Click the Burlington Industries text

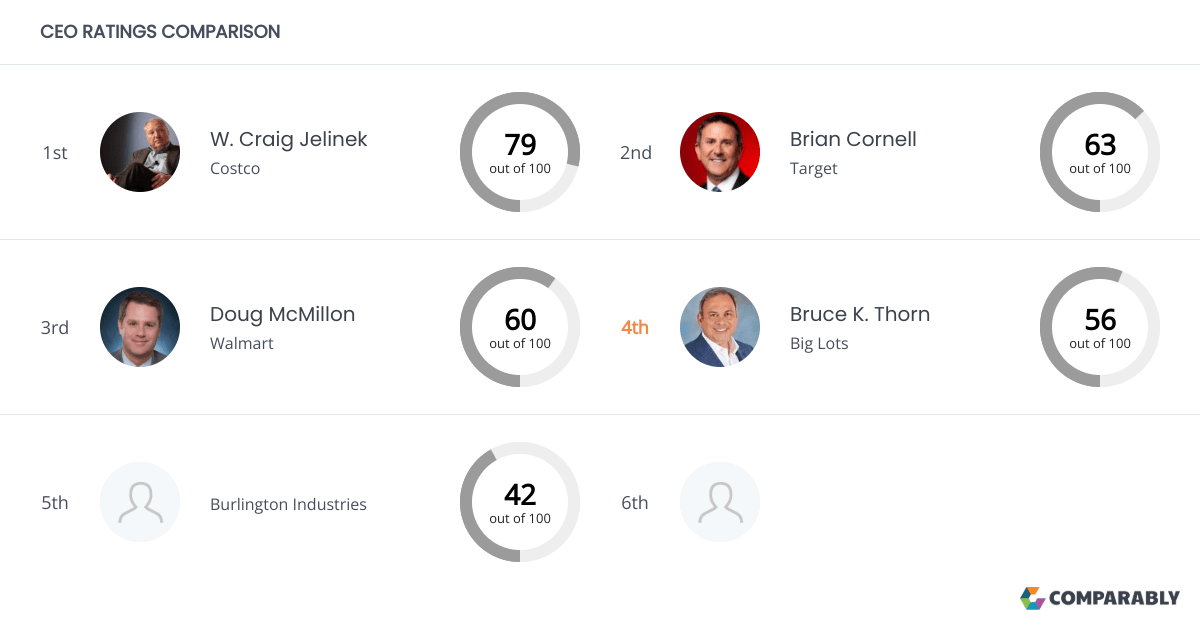coord(288,504)
